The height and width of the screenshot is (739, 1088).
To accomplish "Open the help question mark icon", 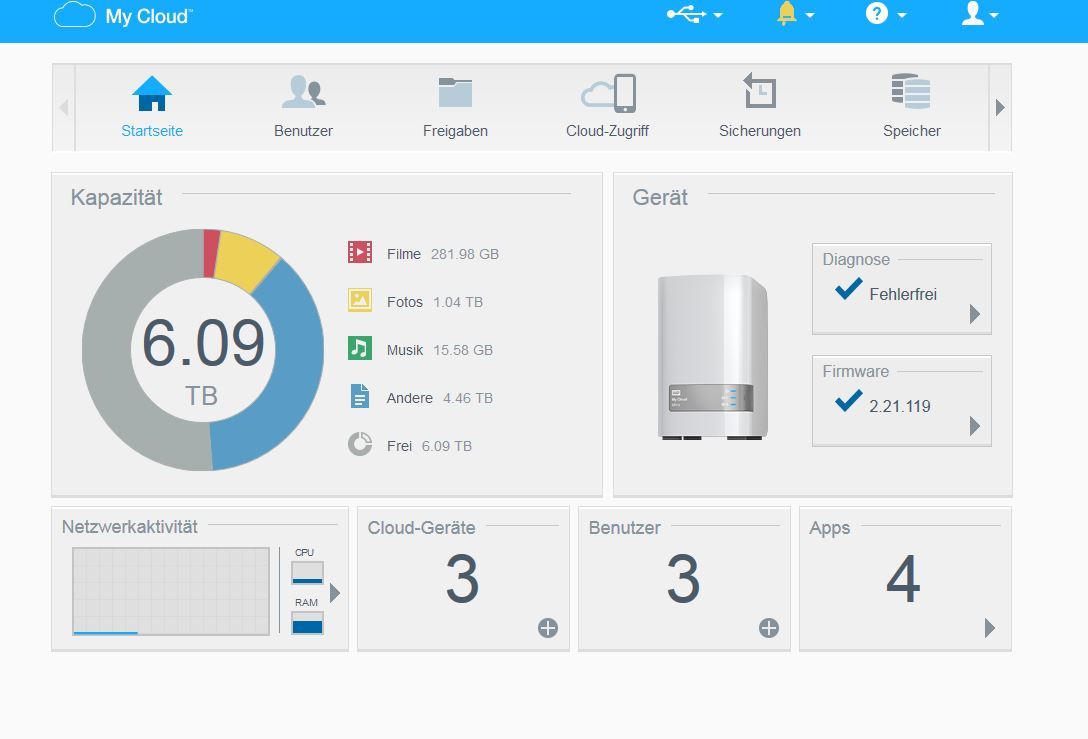I will pyautogui.click(x=877, y=13).
